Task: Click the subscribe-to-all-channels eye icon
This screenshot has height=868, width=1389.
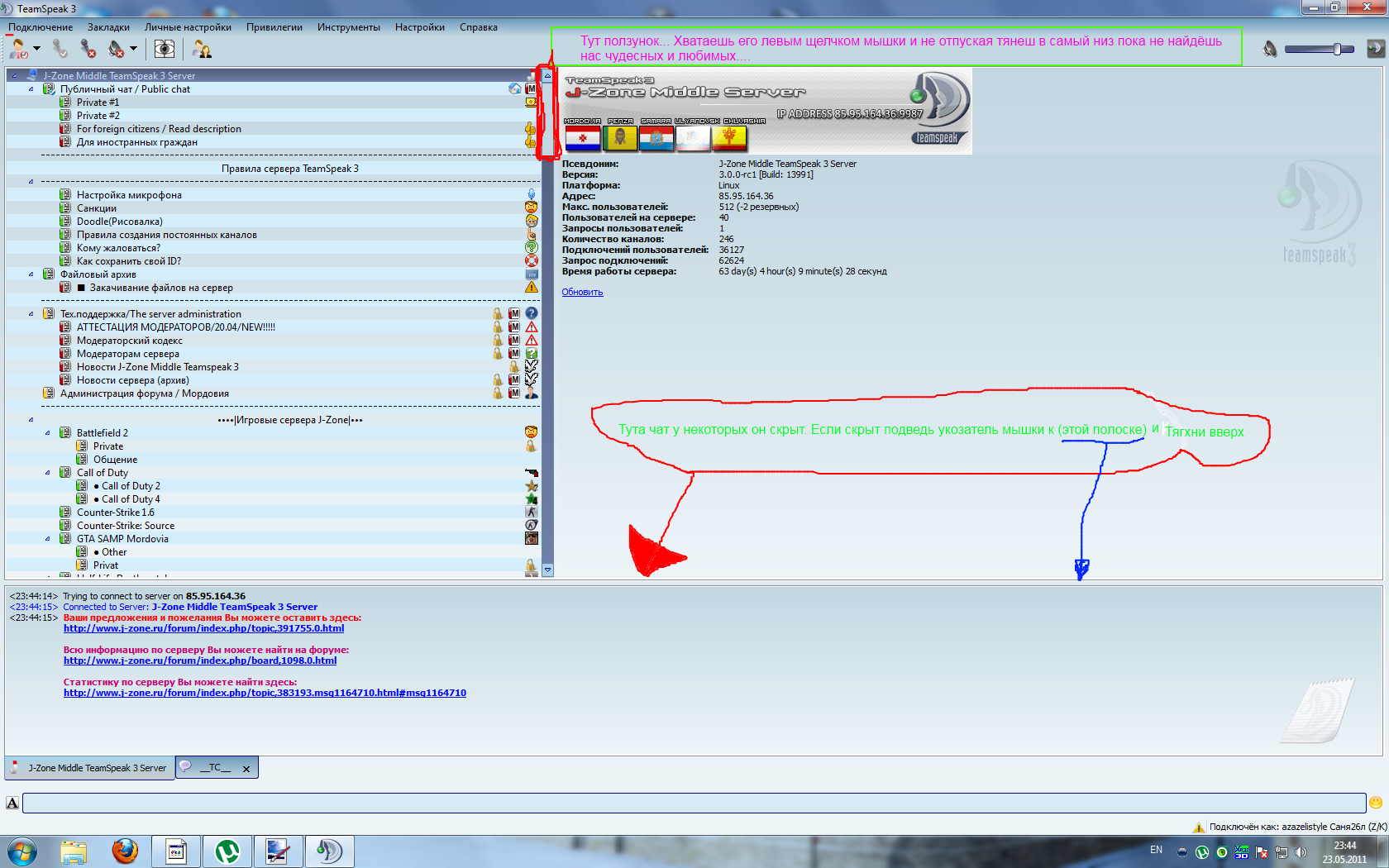Action: [x=165, y=50]
